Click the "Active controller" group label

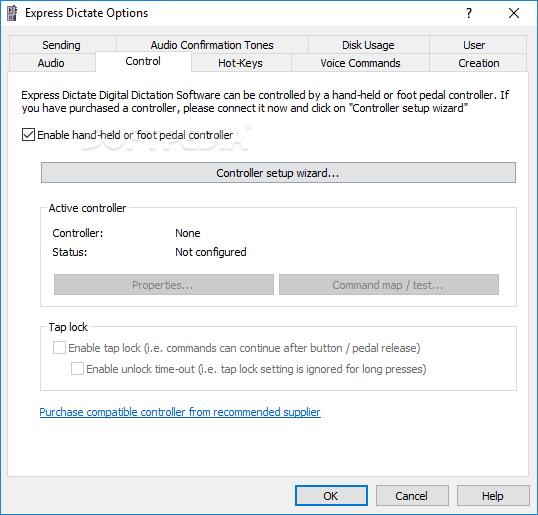(87, 208)
